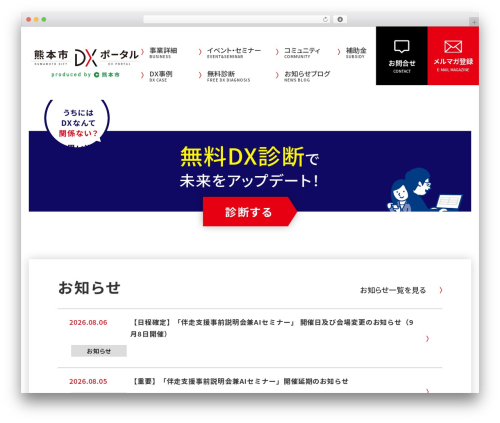The height and width of the screenshot is (423, 500).
Task: Click the speech bubble contact icon
Action: point(402,47)
